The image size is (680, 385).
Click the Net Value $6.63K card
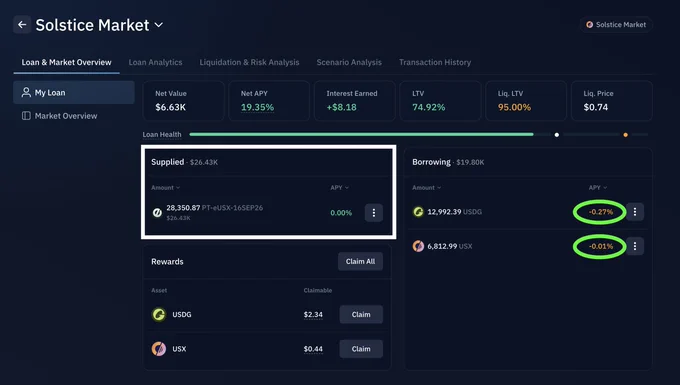[183, 101]
